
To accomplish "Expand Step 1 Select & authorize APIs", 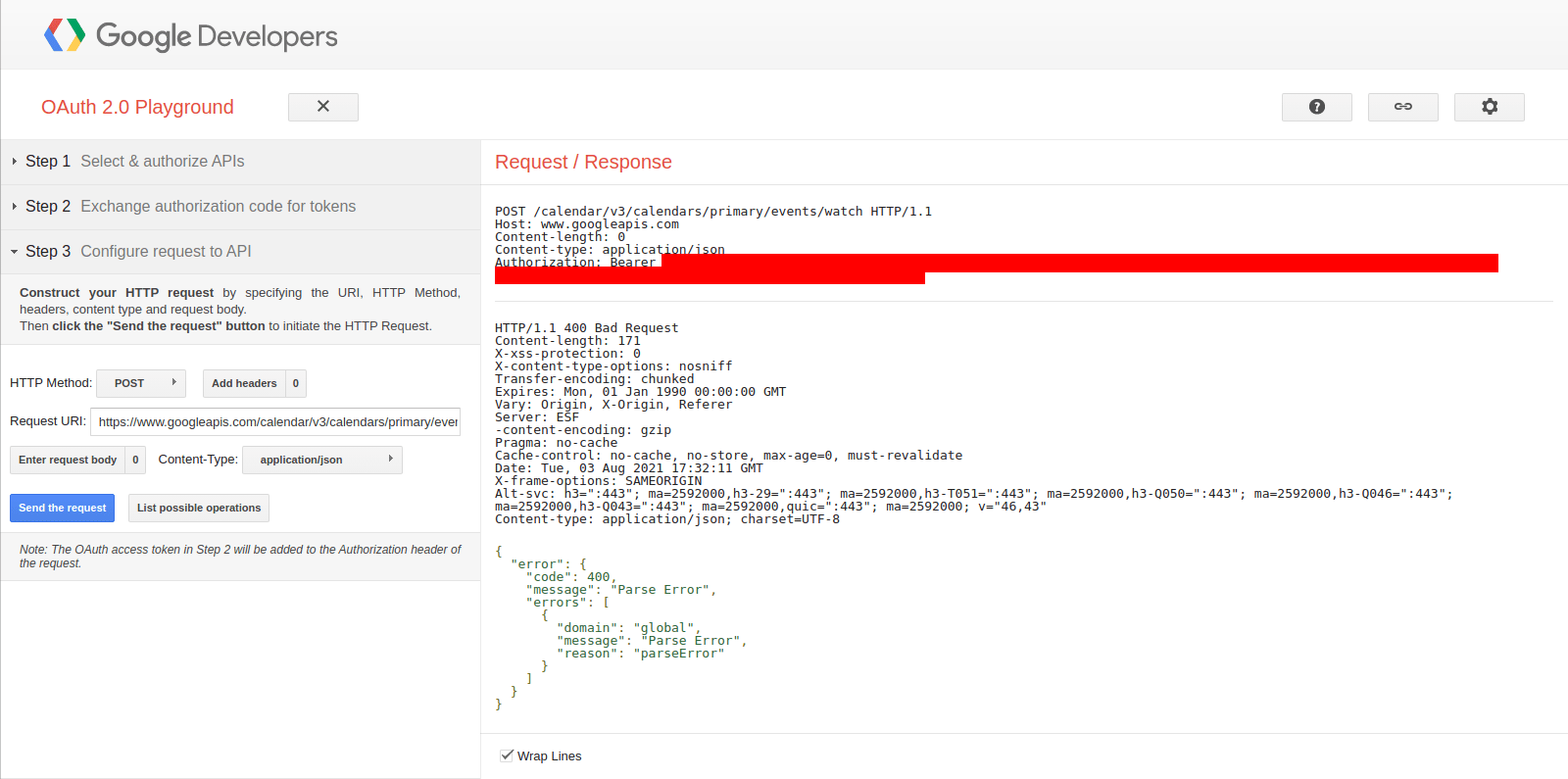I will (240, 162).
